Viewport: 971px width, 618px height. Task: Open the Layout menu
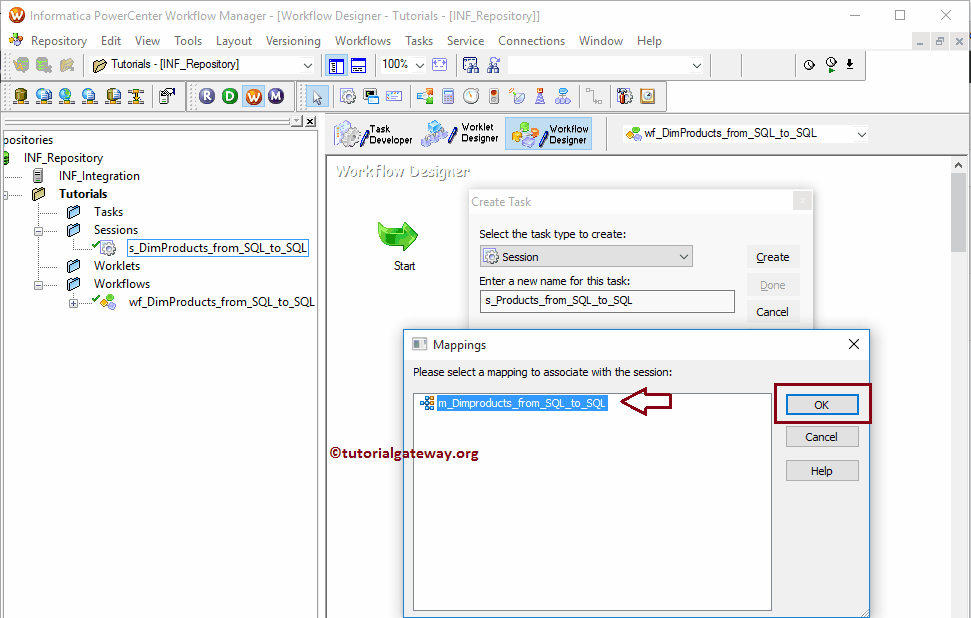[233, 41]
